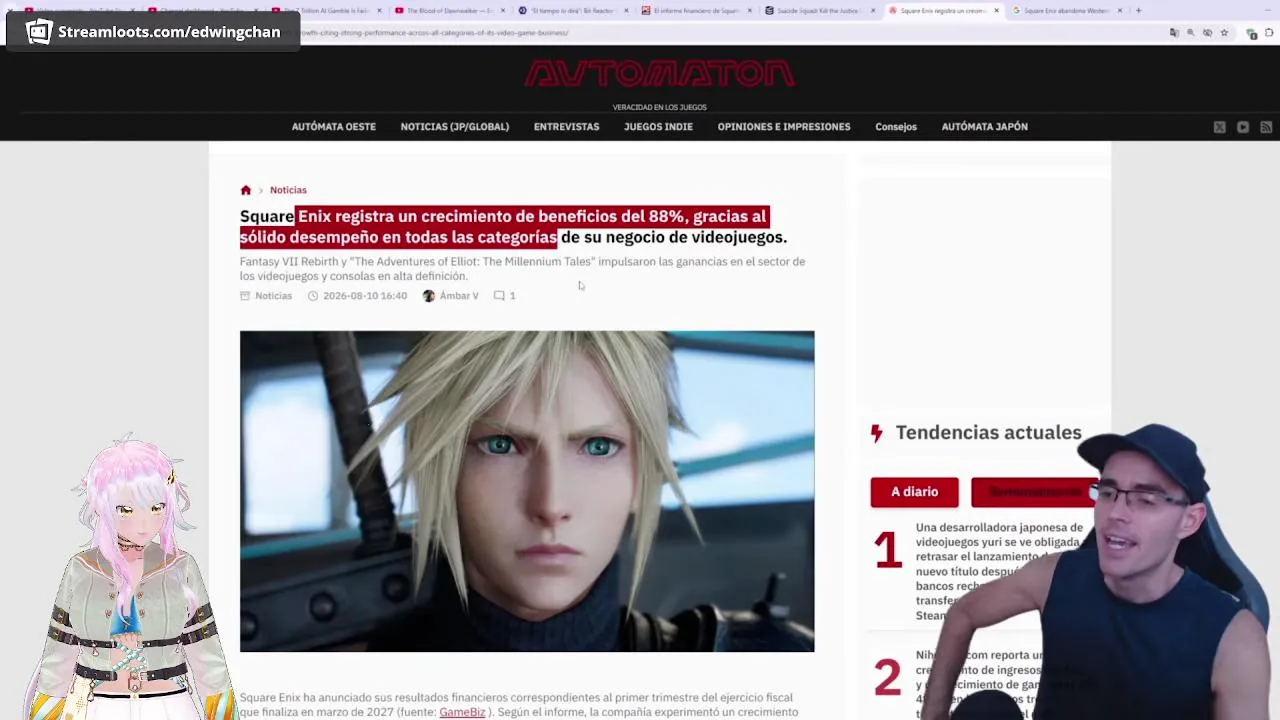Viewport: 1280px width, 720px height.
Task: Open trending article number 1
Action: [1000, 570]
